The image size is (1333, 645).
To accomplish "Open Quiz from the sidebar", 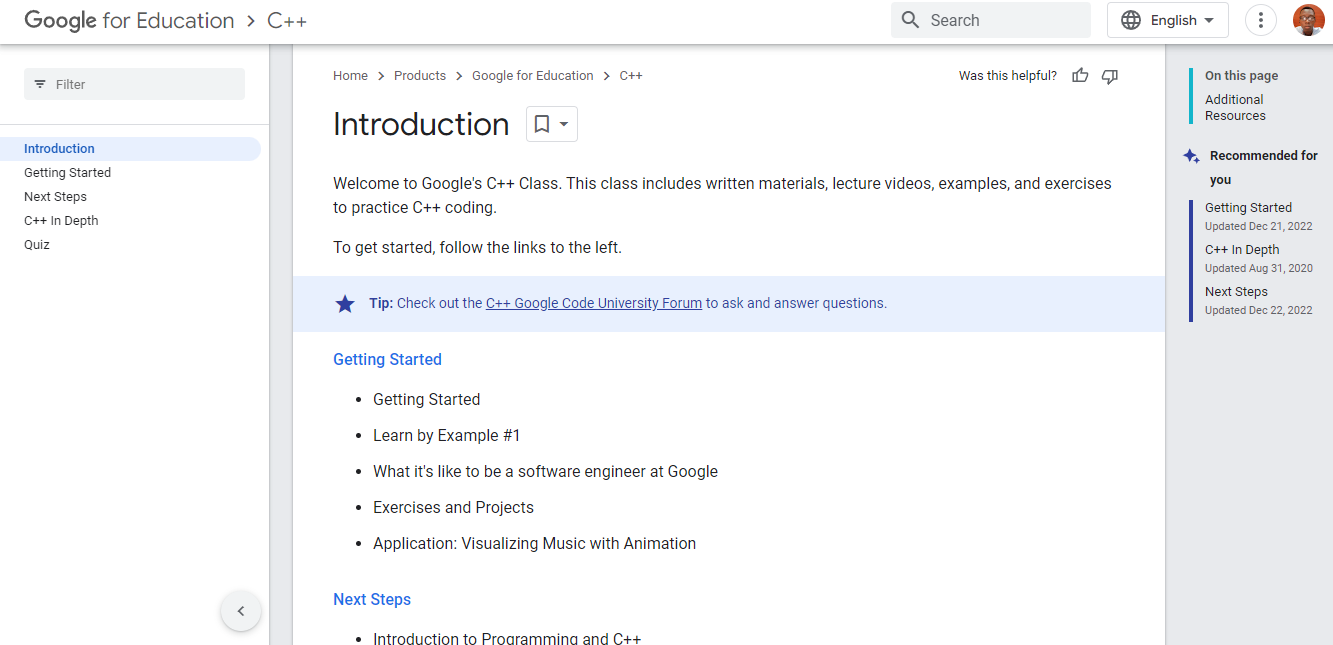I will coord(37,245).
